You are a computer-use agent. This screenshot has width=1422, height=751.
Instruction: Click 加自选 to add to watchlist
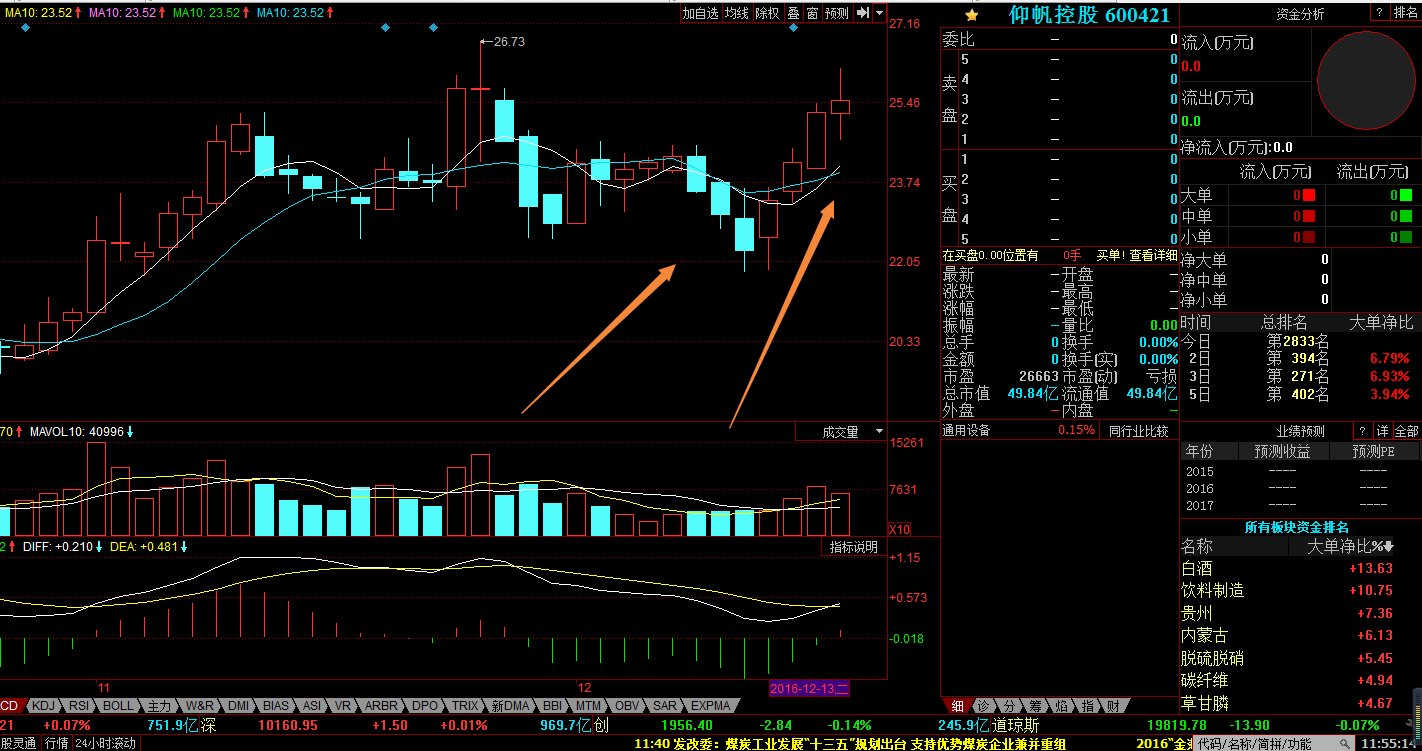coord(700,13)
